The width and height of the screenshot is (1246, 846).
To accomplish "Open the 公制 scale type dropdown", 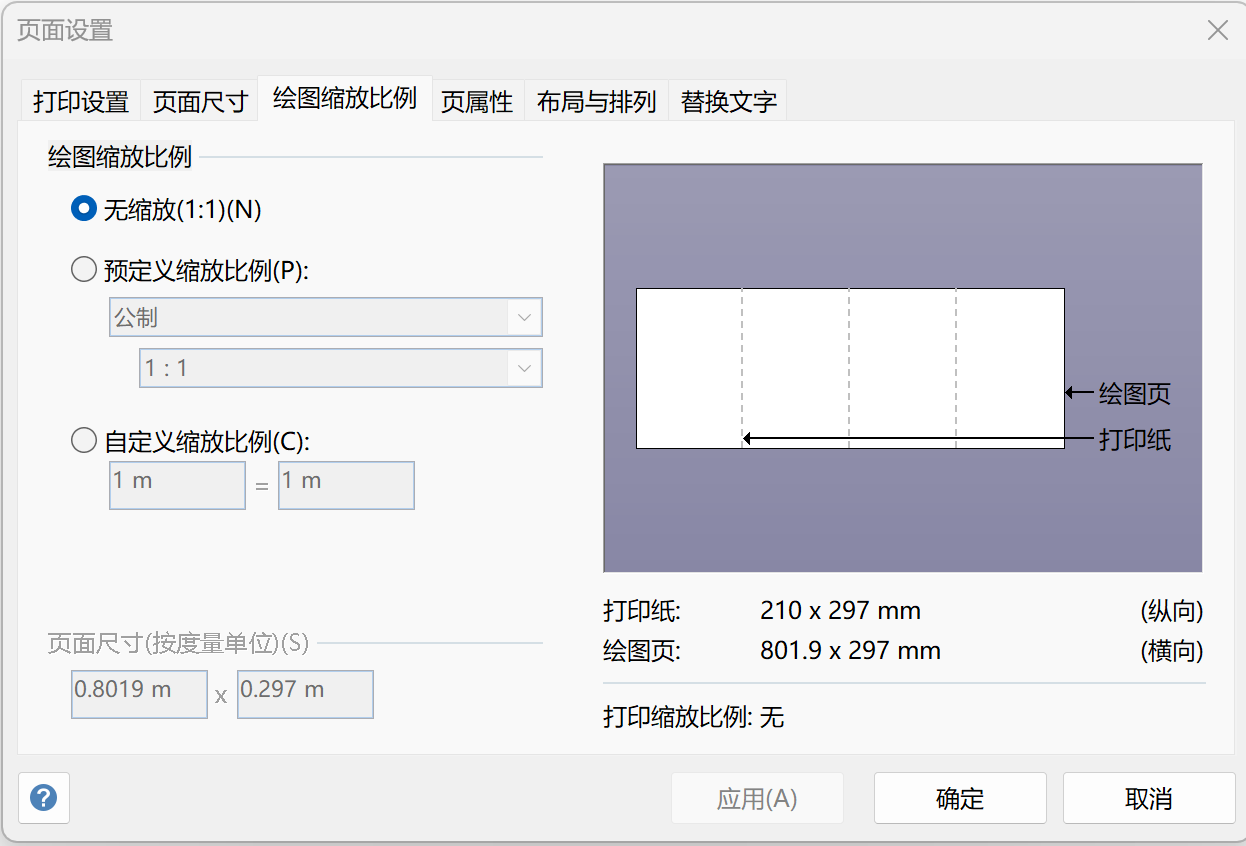I will [x=325, y=318].
